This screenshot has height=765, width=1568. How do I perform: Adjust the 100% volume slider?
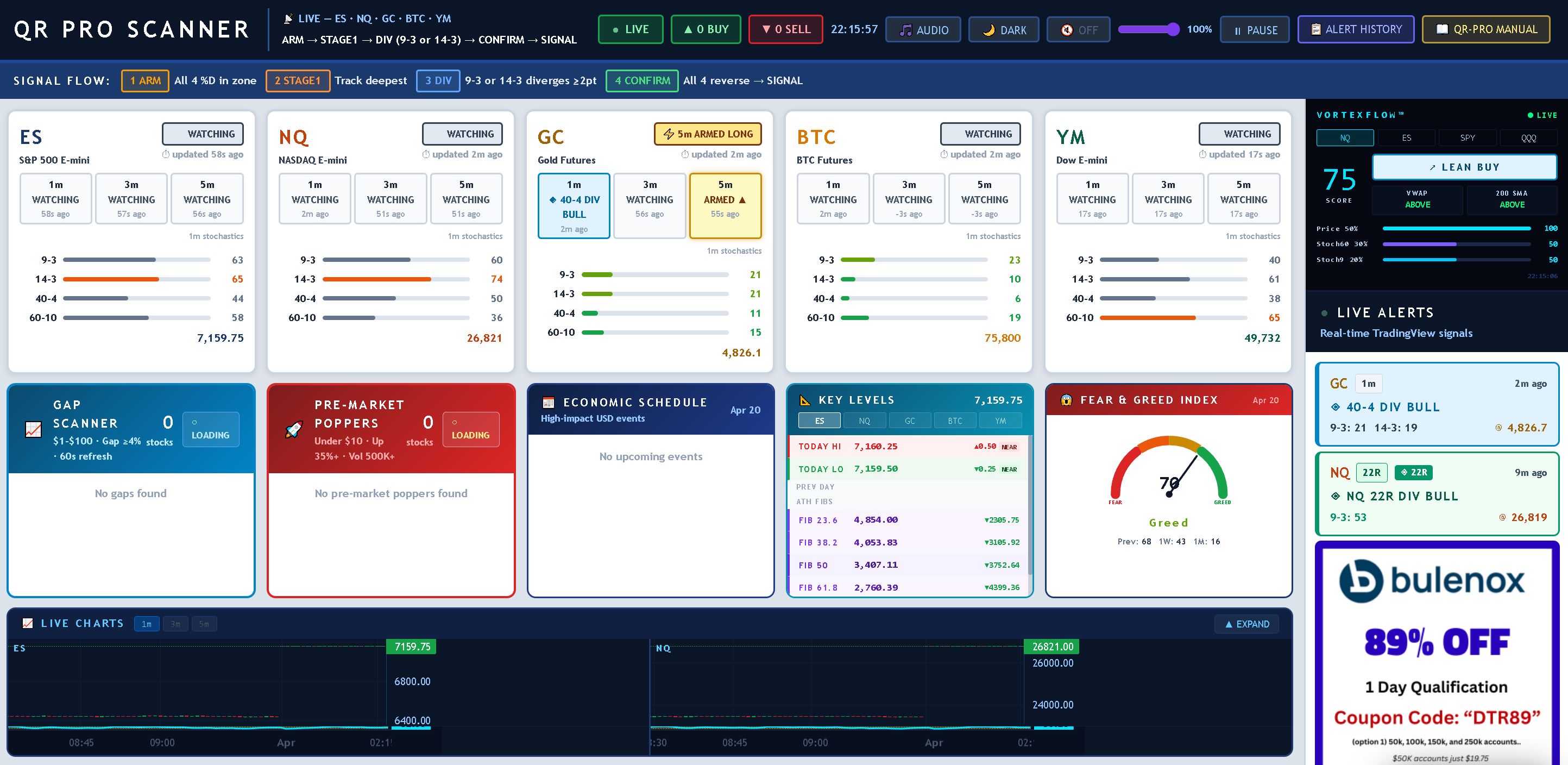(1149, 29)
